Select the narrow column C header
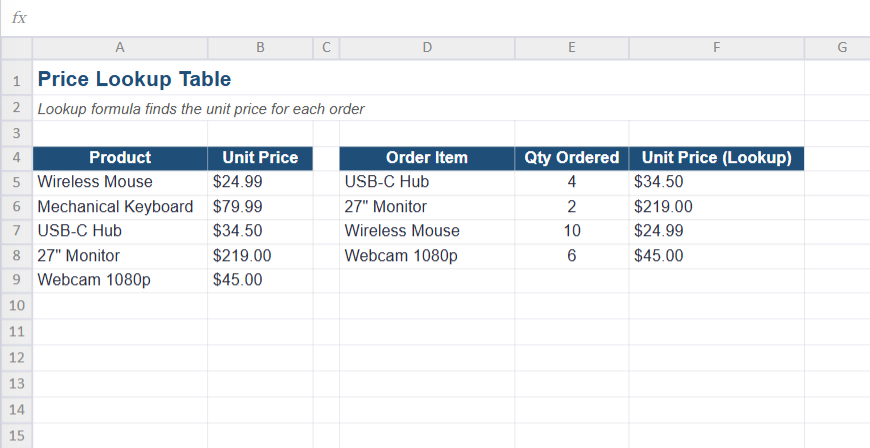Screen dimensions: 870x448 (x=326, y=48)
